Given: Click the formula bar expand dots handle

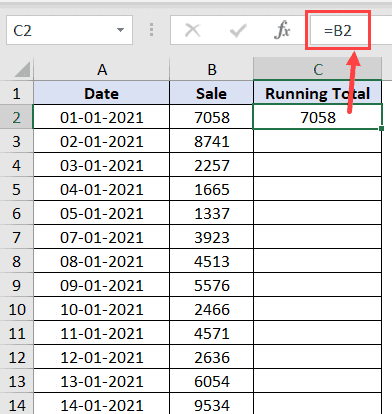Looking at the screenshot, I should point(151,30).
